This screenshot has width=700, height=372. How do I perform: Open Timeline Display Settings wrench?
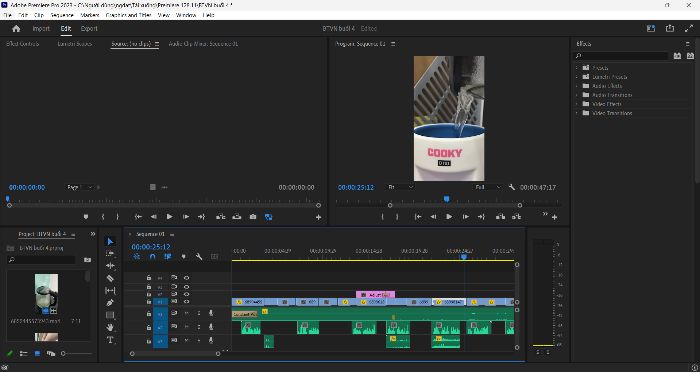pyautogui.click(x=199, y=257)
